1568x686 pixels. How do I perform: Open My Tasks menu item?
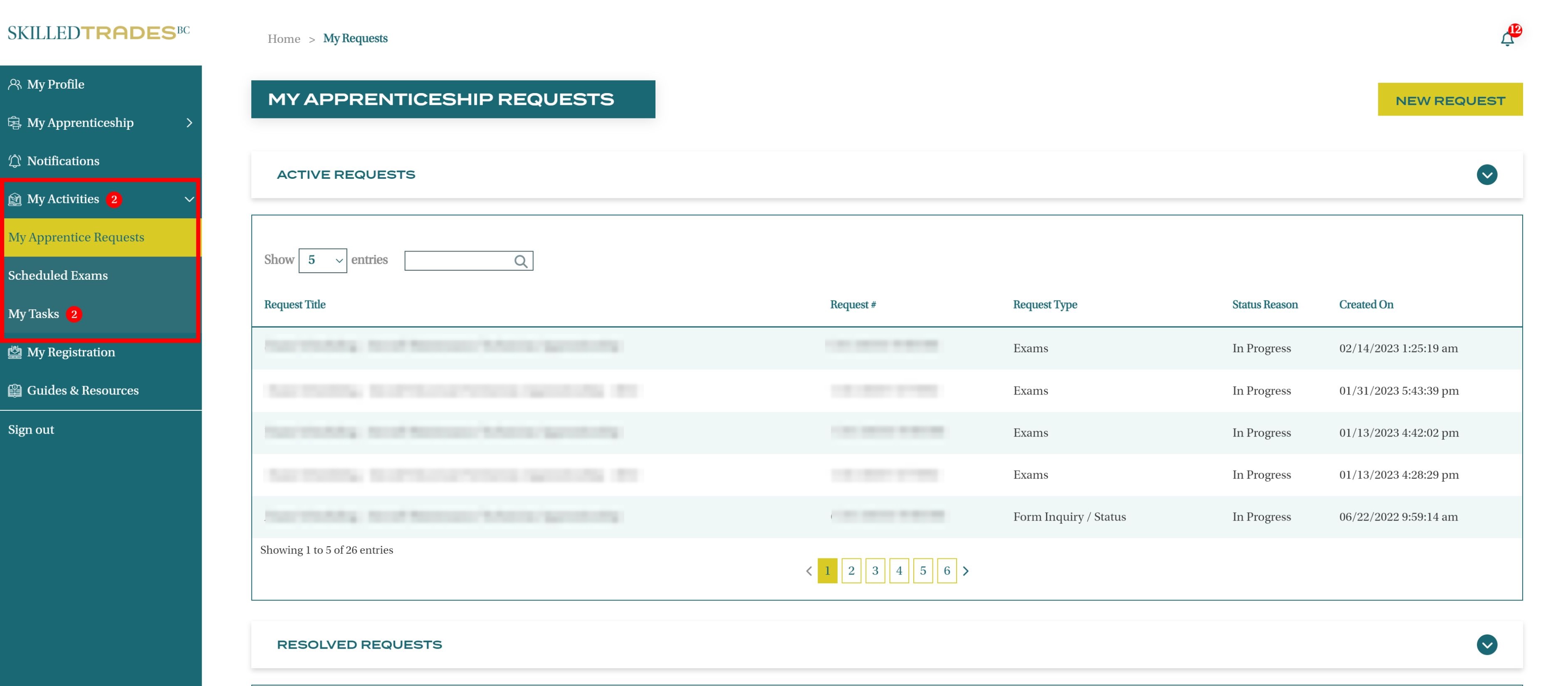pos(33,313)
